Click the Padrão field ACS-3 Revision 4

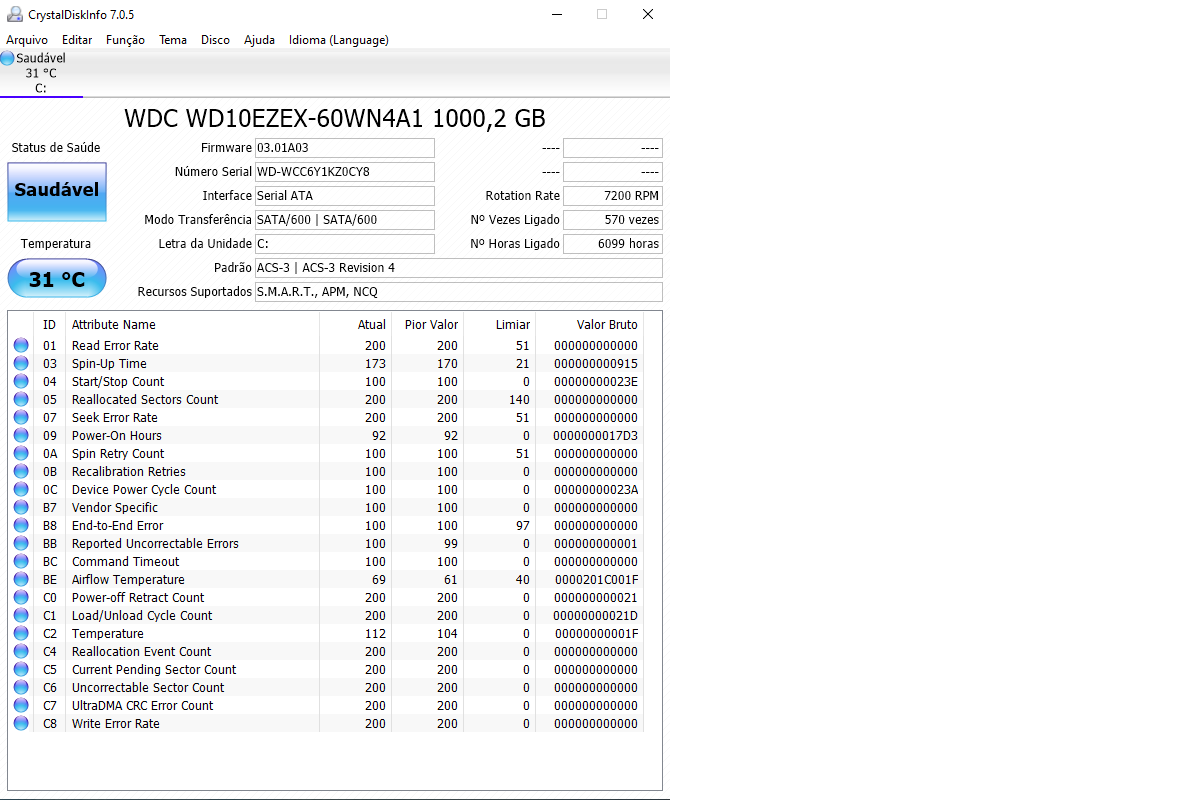(458, 268)
